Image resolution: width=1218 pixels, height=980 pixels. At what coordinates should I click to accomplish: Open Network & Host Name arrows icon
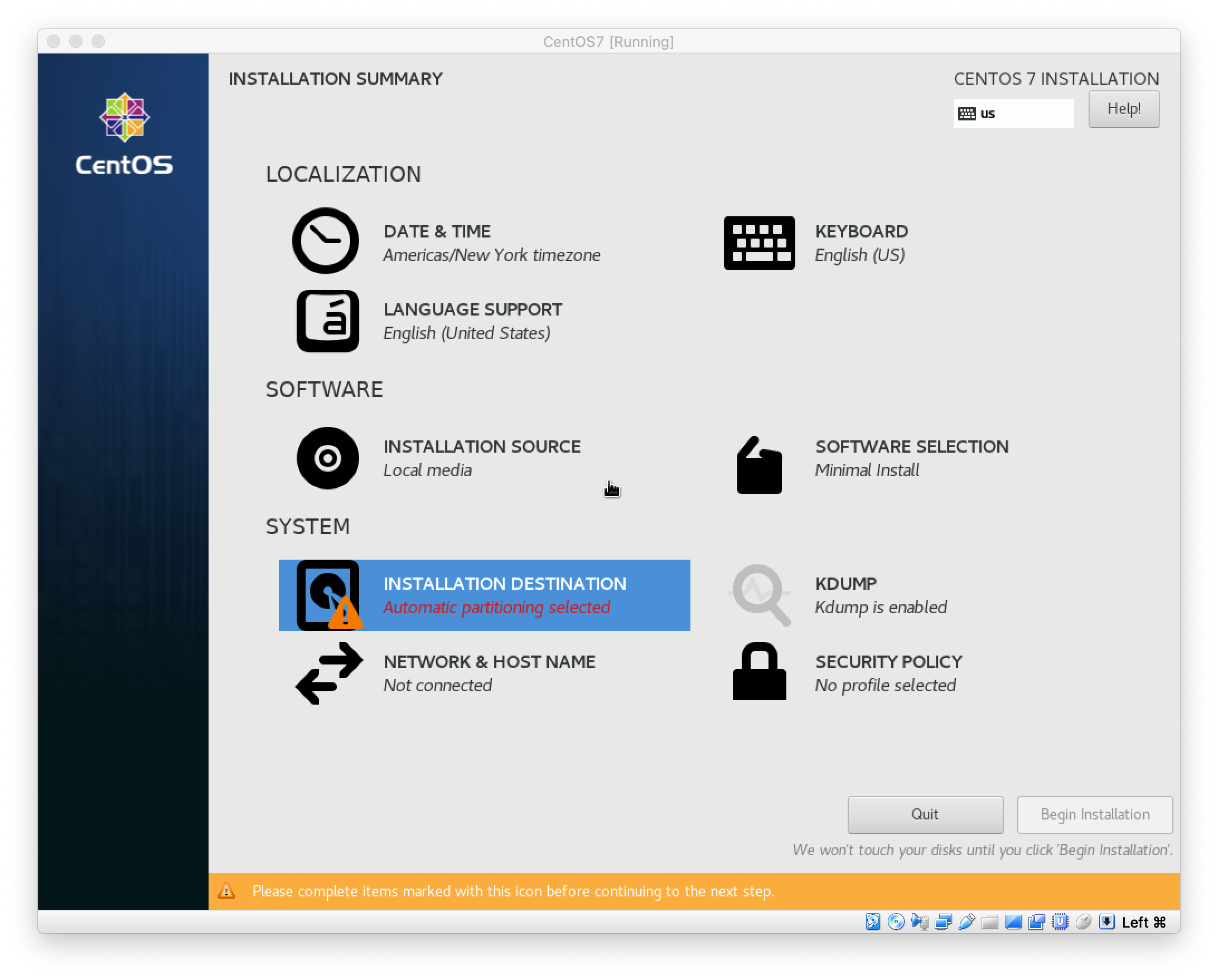pos(329,673)
